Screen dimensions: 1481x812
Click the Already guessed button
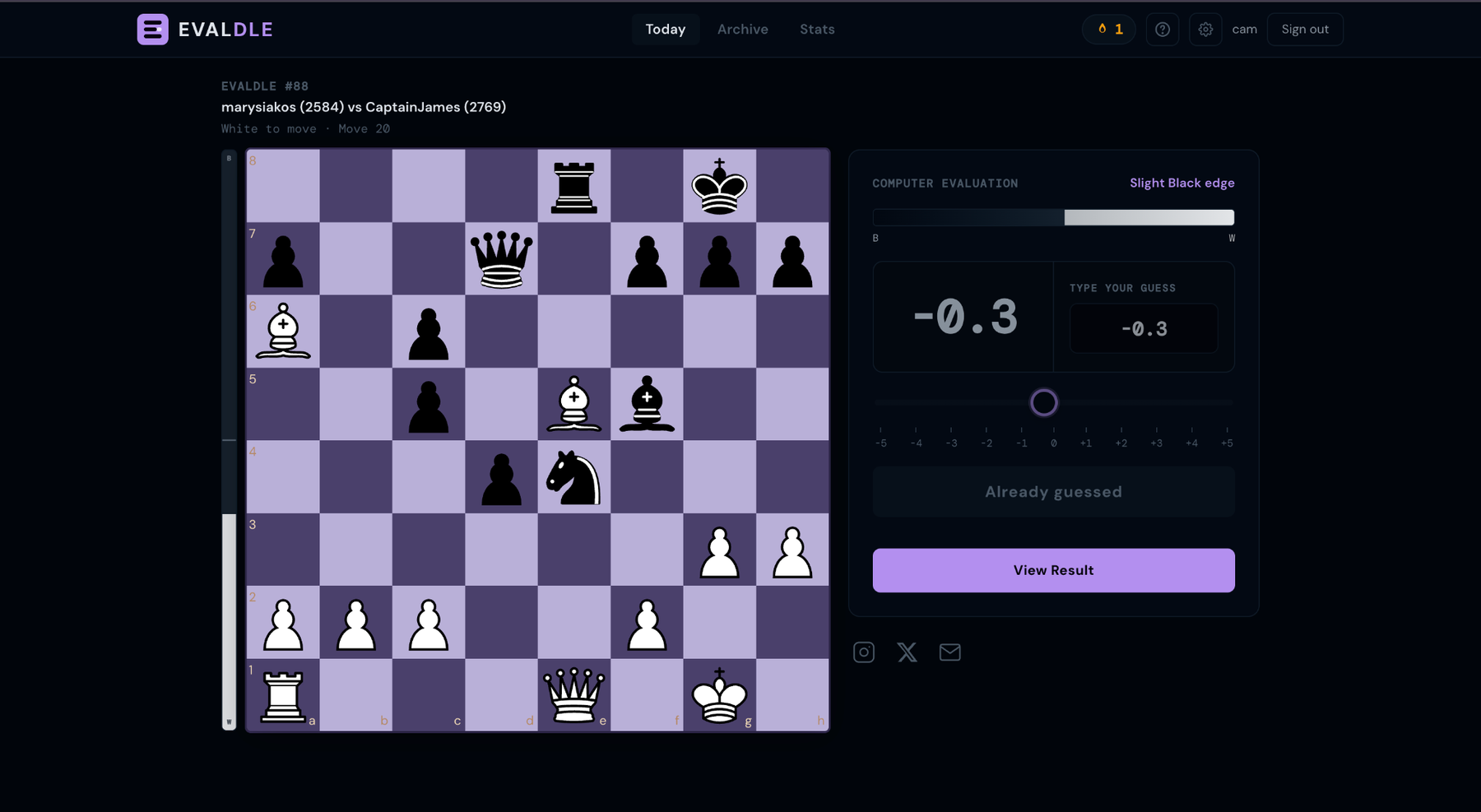1053,492
